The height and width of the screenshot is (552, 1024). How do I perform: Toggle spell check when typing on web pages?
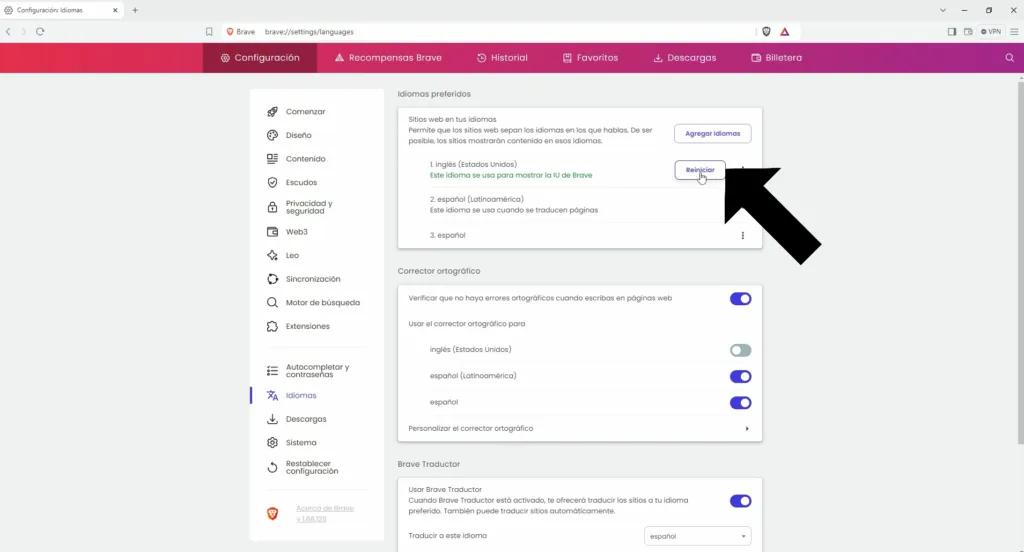point(741,299)
